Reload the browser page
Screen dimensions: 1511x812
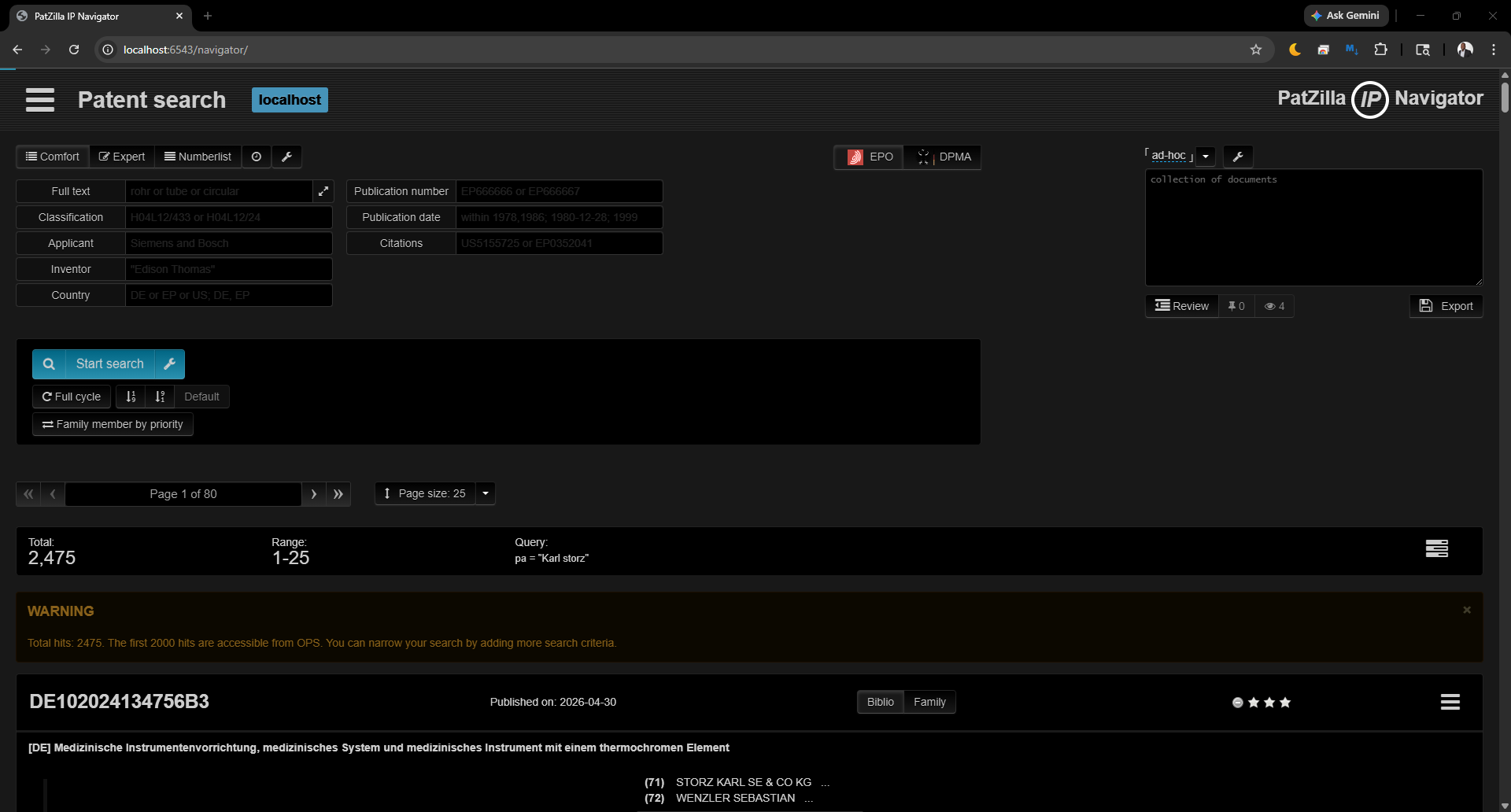click(x=74, y=50)
